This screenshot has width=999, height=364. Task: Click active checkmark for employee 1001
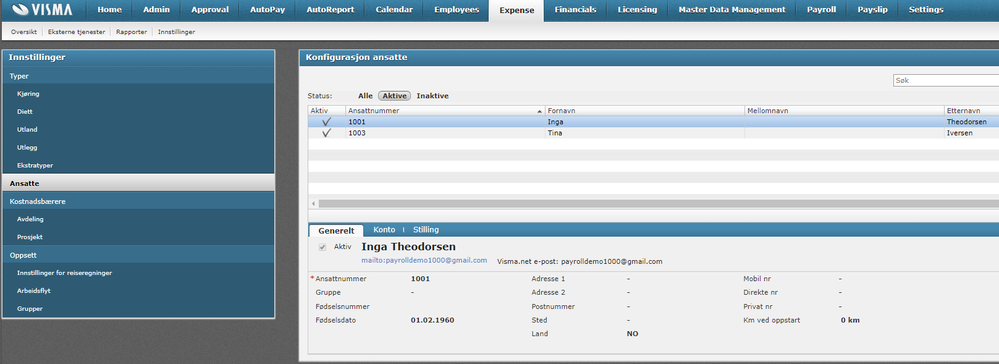pyautogui.click(x=327, y=121)
